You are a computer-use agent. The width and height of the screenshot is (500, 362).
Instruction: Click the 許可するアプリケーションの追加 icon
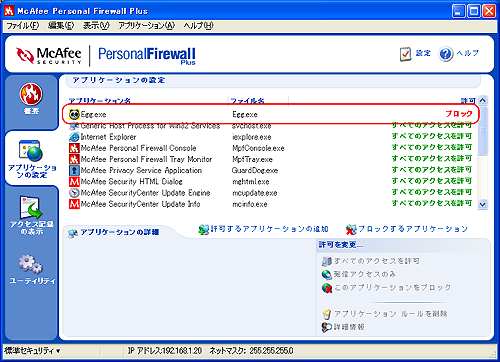pyautogui.click(x=204, y=229)
